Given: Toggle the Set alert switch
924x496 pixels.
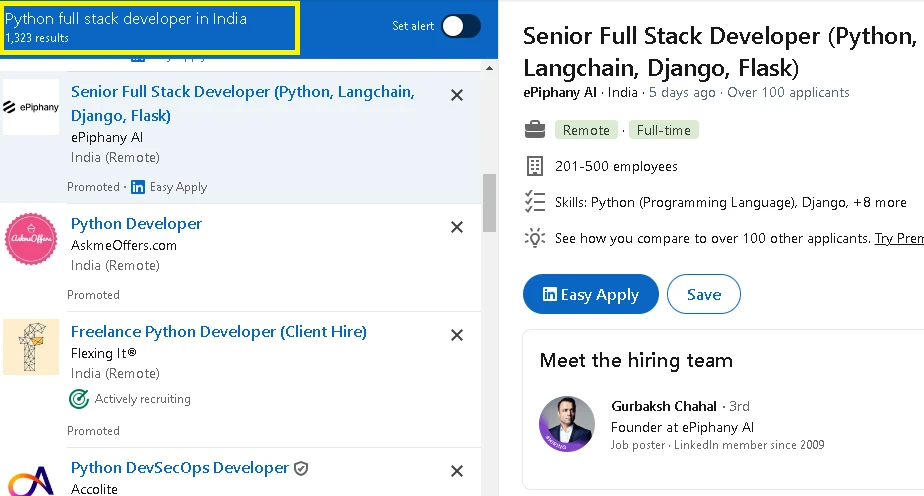Looking at the screenshot, I should click(x=461, y=26).
